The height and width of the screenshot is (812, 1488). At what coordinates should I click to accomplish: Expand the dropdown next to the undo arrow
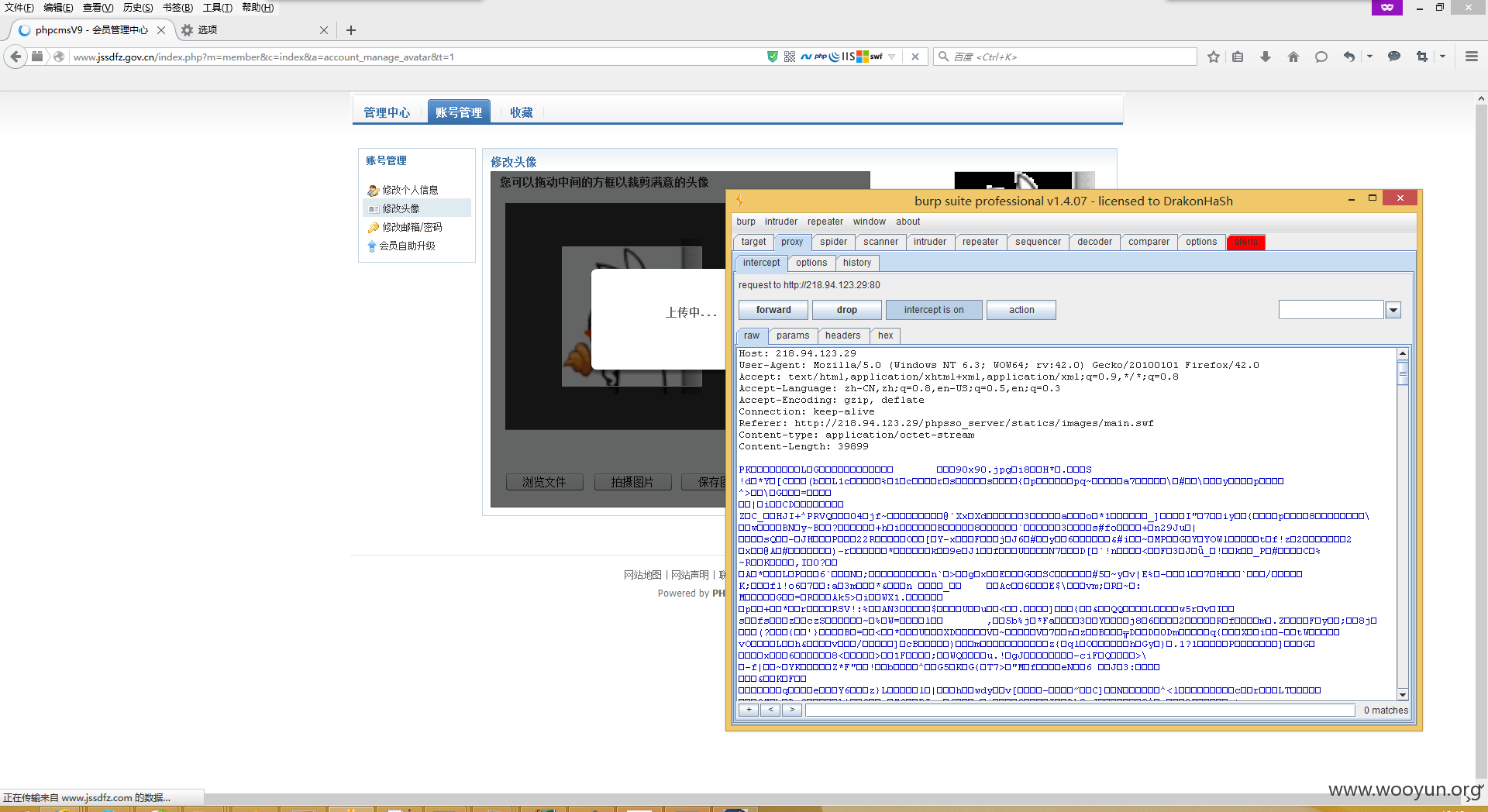coord(1369,57)
